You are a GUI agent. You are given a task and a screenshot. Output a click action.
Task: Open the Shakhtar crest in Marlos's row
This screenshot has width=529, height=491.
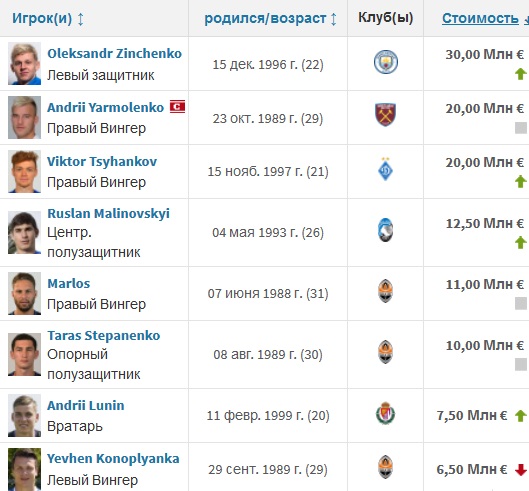coord(385,291)
